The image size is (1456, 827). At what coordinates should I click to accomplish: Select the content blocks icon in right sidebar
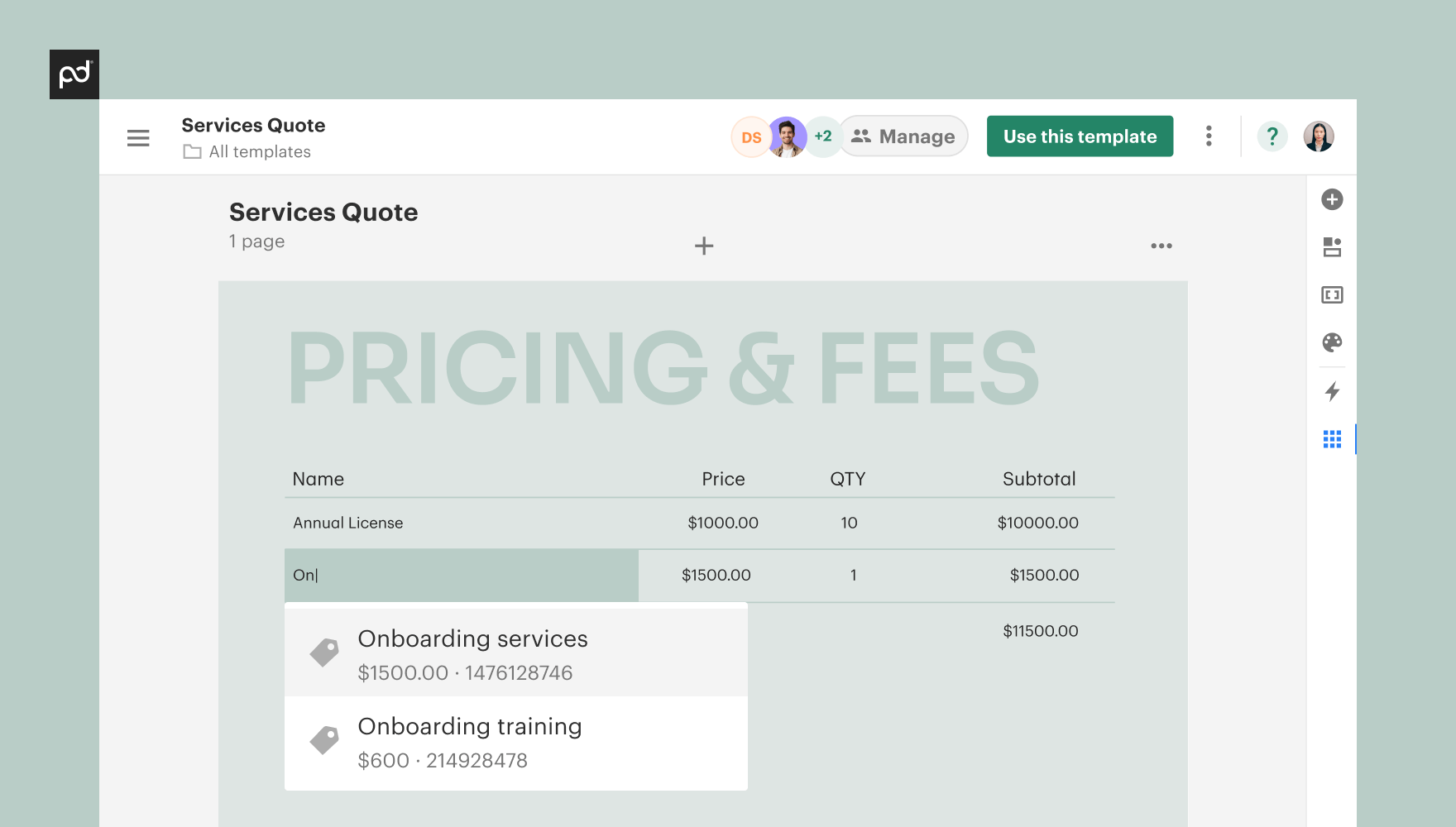tap(1332, 246)
